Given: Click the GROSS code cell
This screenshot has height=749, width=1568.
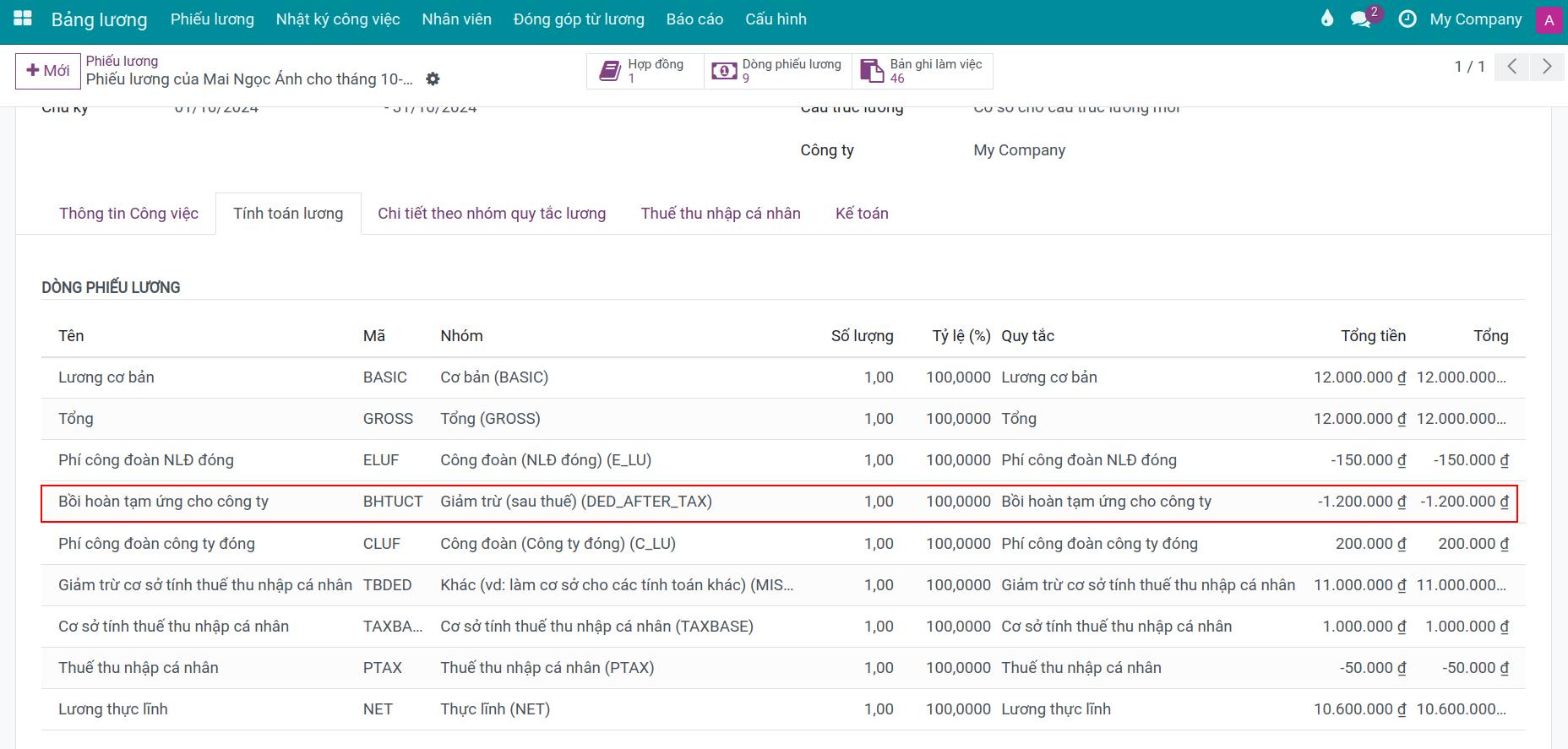Looking at the screenshot, I should [x=388, y=419].
